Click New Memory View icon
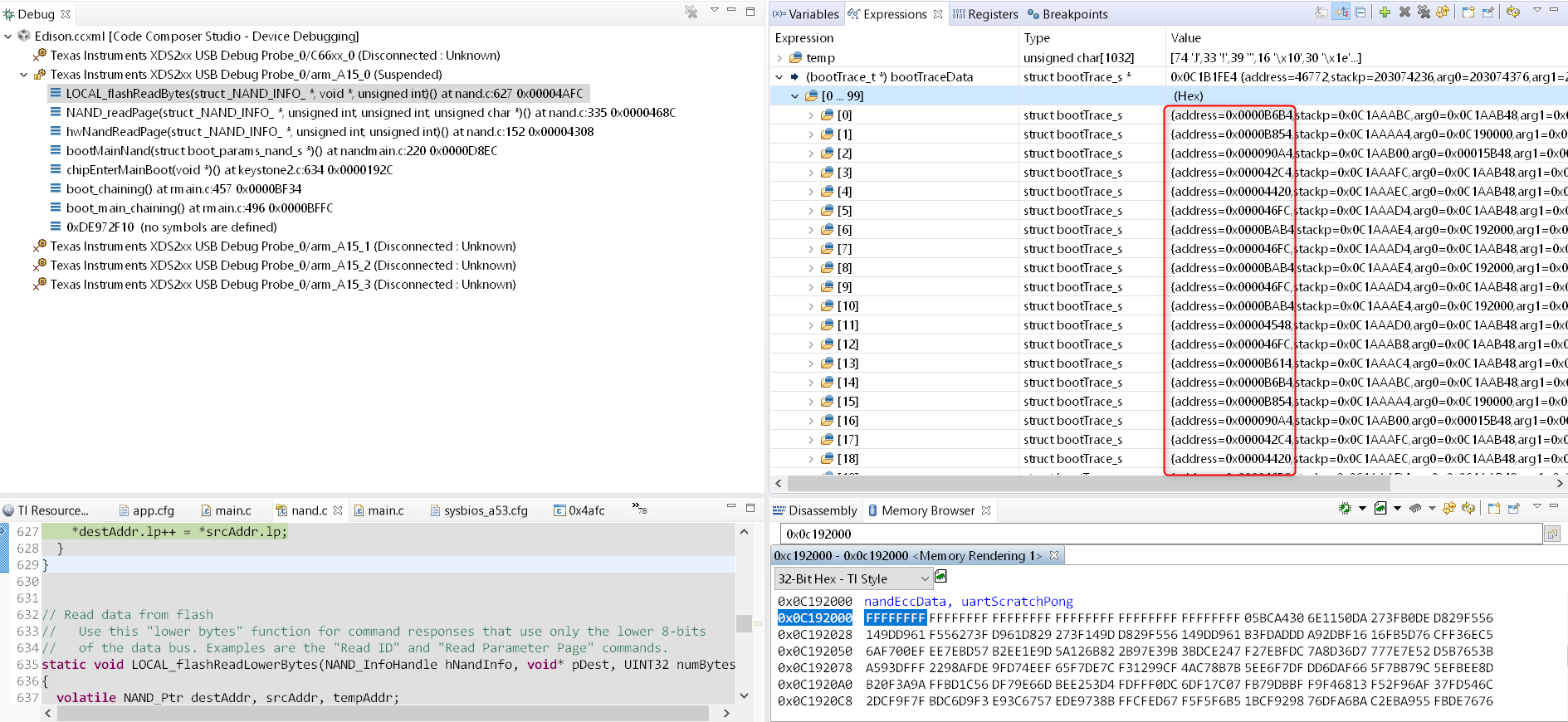This screenshot has width=1568, height=722. point(1493,508)
